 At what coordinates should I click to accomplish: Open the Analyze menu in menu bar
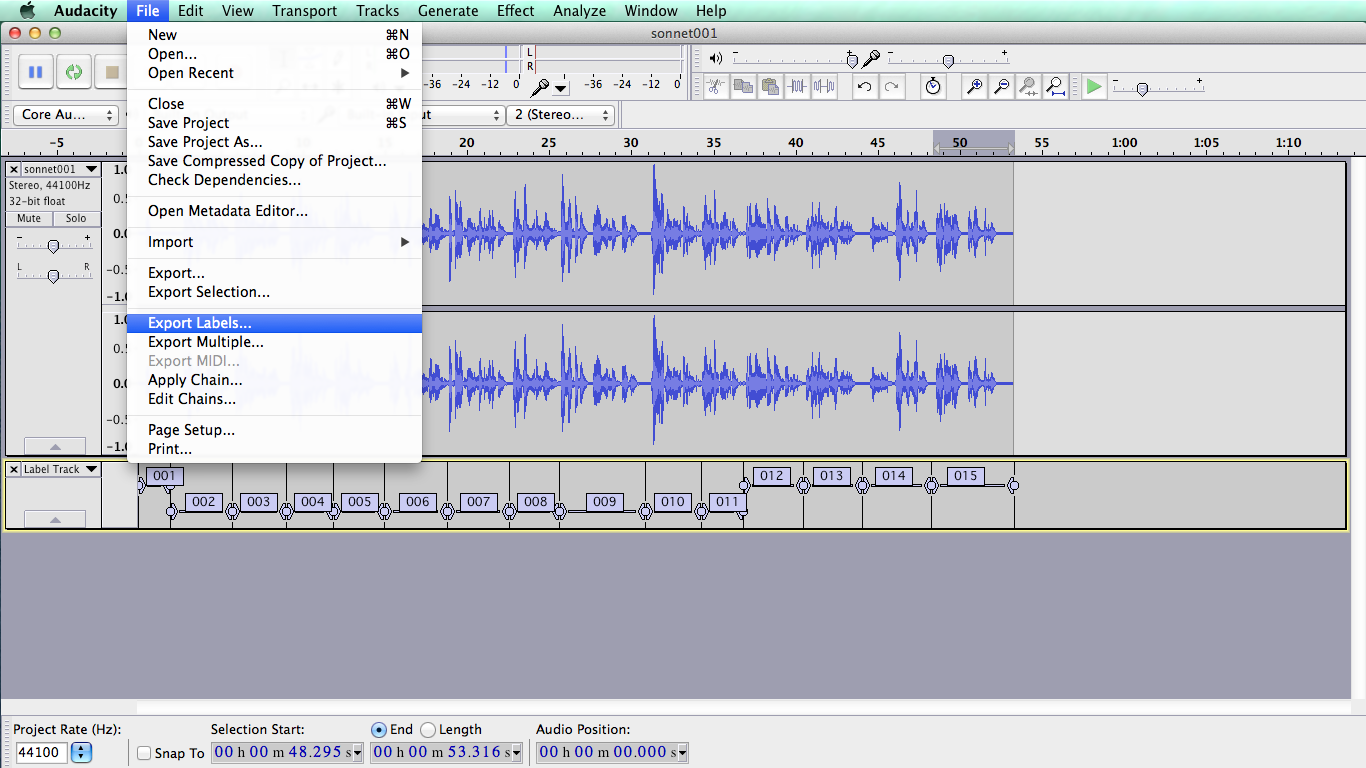click(579, 11)
